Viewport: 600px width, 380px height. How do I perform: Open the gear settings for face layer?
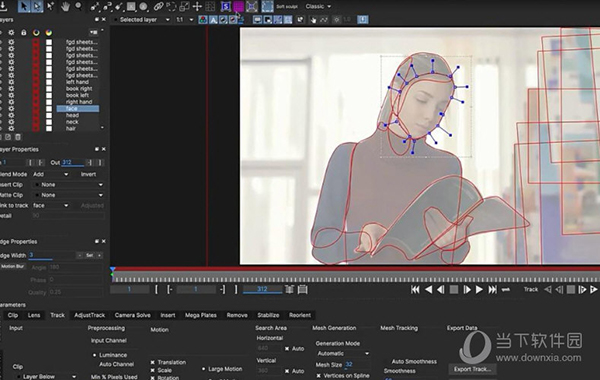pyautogui.click(x=11, y=109)
